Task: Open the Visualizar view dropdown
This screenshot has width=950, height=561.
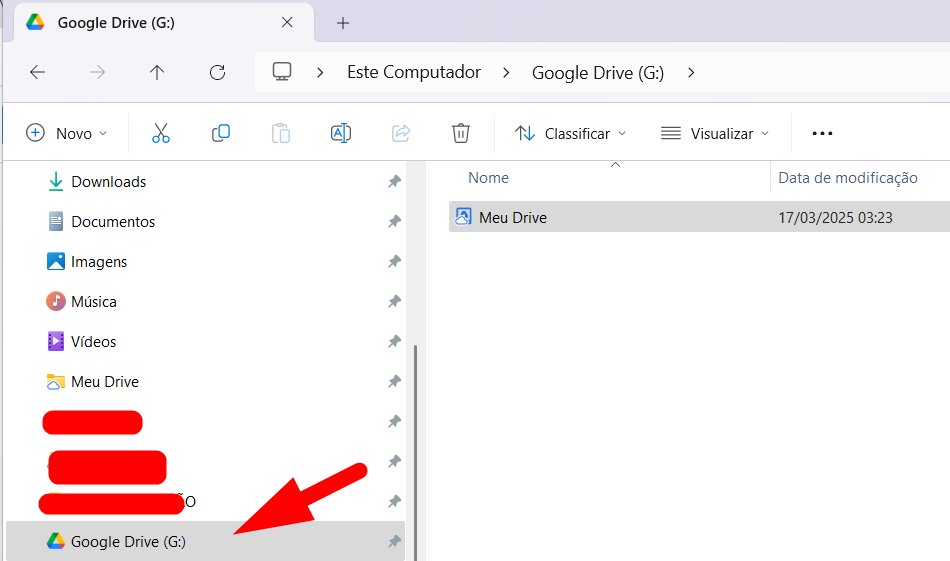Action: click(715, 133)
